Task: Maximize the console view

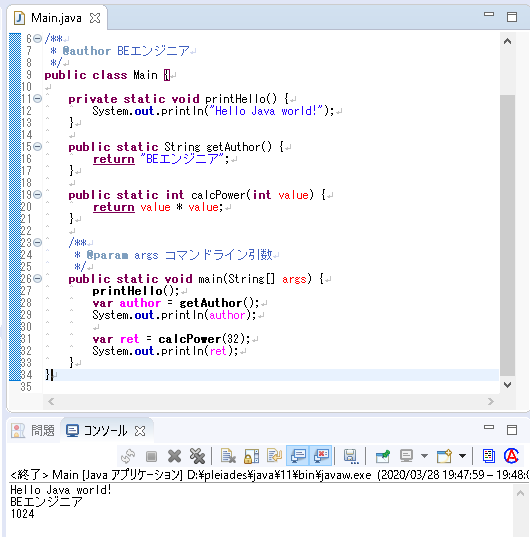Action: coord(512,429)
